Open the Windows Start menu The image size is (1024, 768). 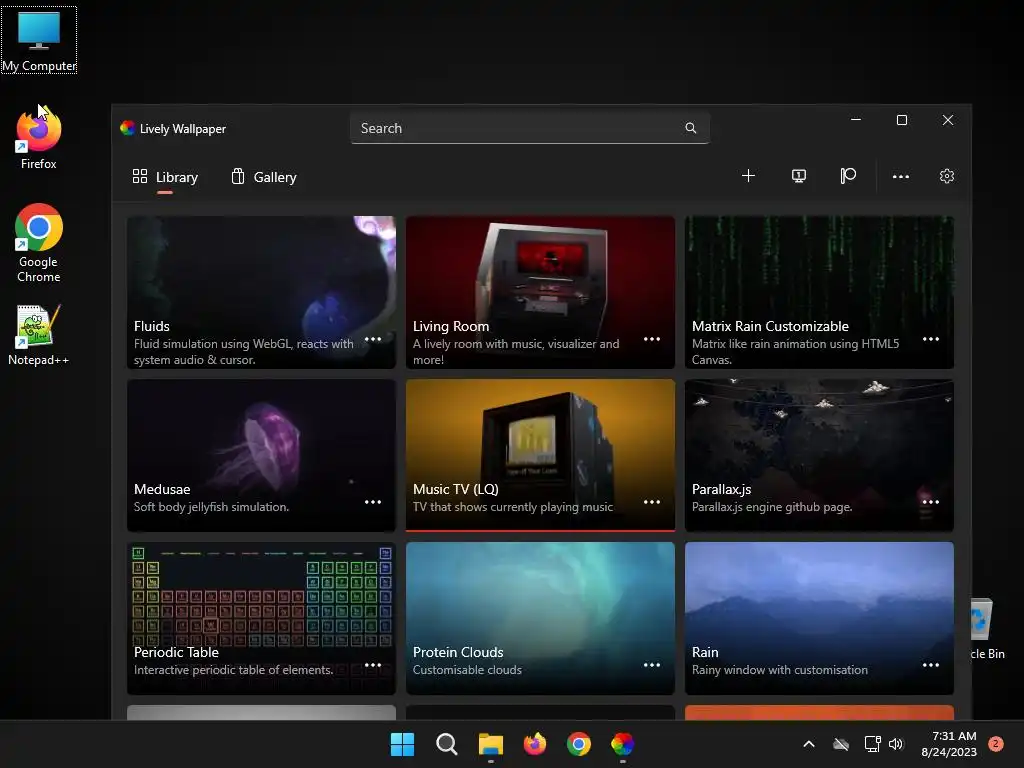tap(402, 744)
